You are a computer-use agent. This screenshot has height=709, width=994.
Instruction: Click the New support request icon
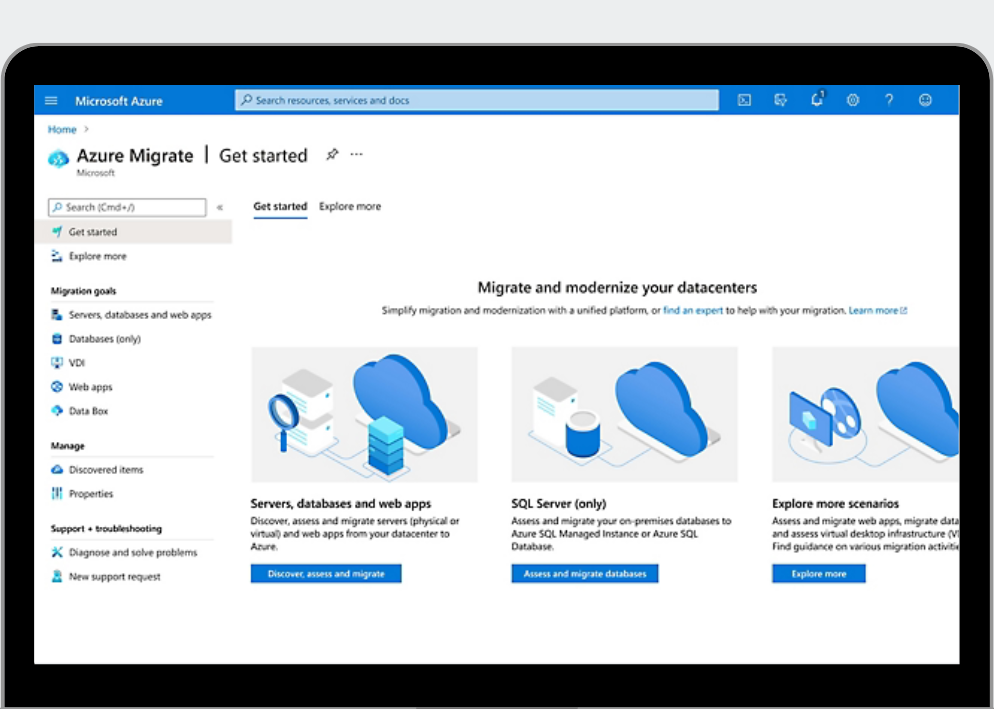pos(57,576)
